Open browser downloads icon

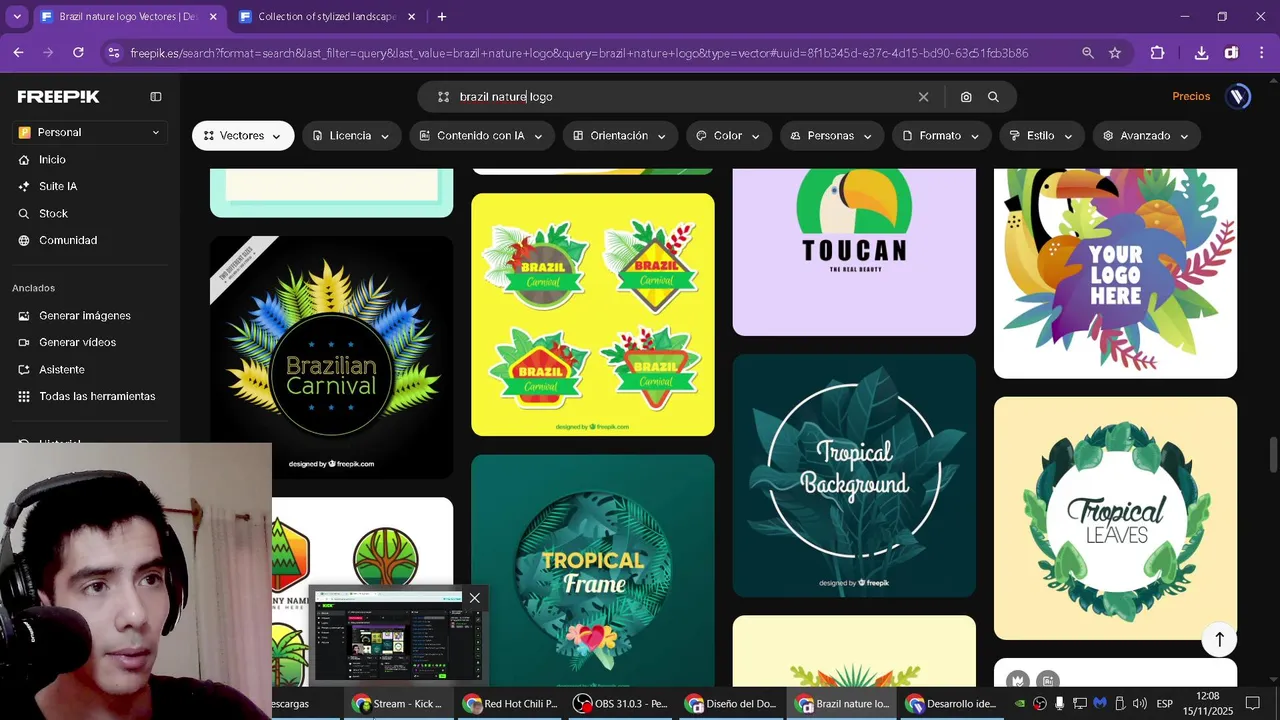pos(1201,53)
